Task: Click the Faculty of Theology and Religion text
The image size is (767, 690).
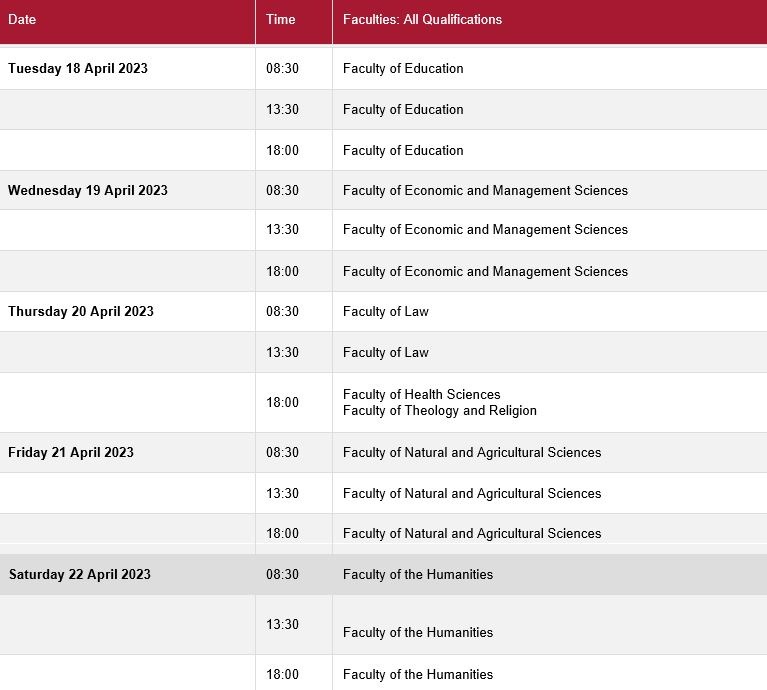Action: (x=439, y=410)
